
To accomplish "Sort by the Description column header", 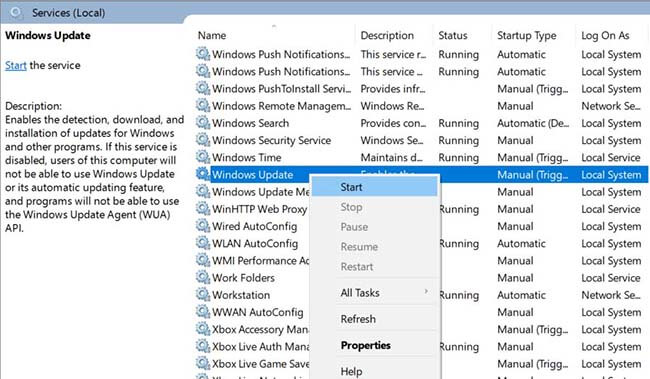I will click(387, 36).
